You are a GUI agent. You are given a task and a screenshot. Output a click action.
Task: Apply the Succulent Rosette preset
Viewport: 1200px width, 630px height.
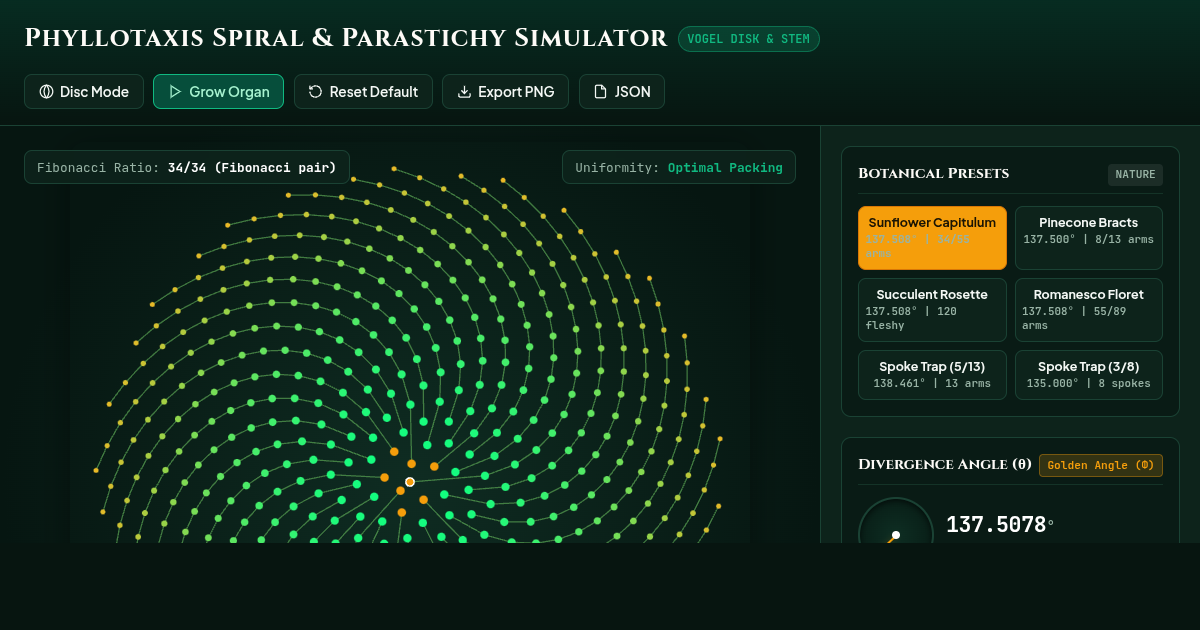tap(932, 310)
